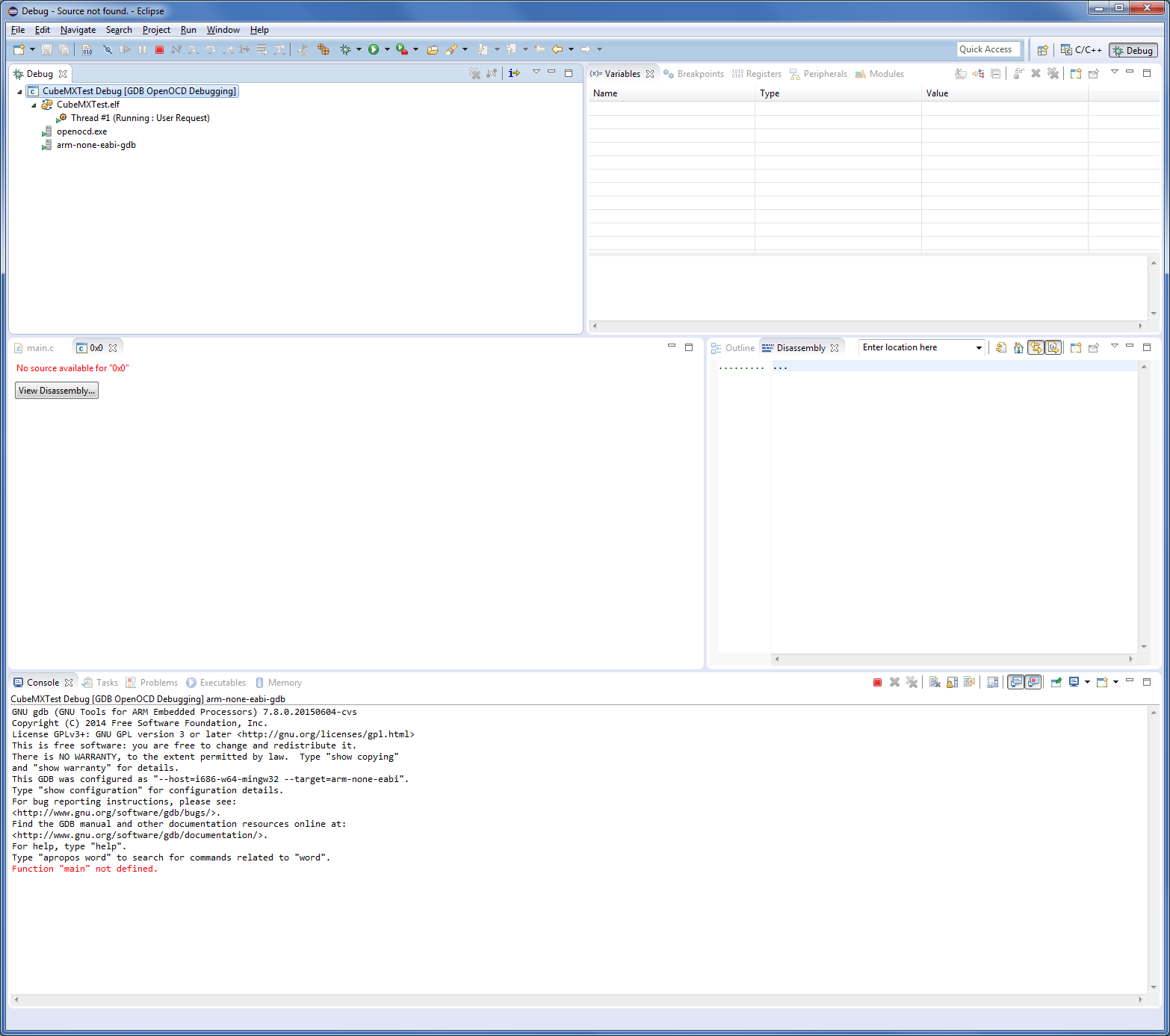Toggle Scroll Lock in Console toolbar

click(x=952, y=682)
